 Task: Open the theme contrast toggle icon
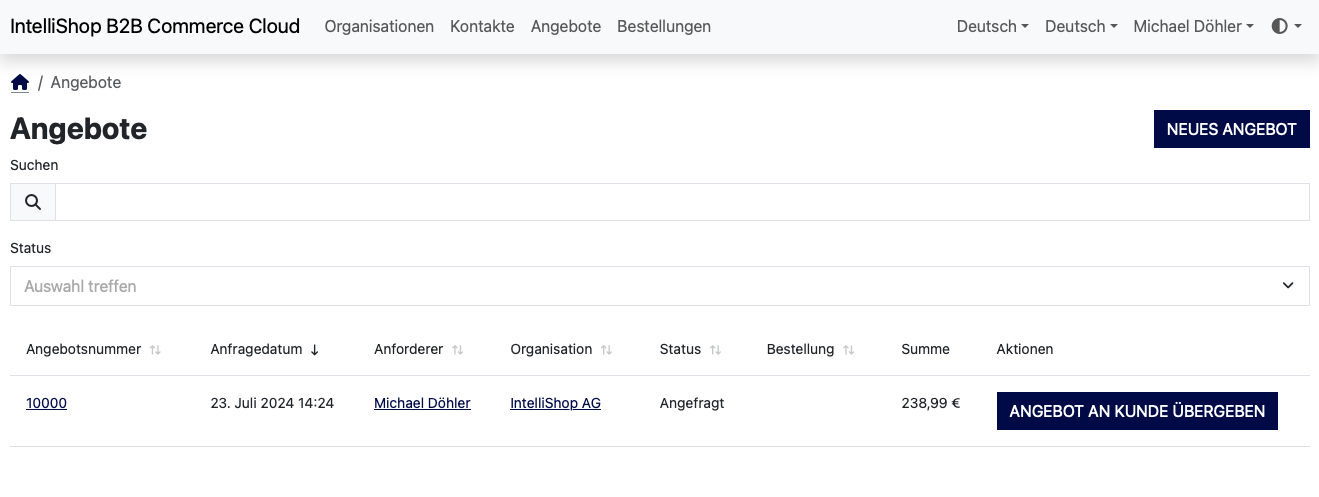coord(1286,27)
